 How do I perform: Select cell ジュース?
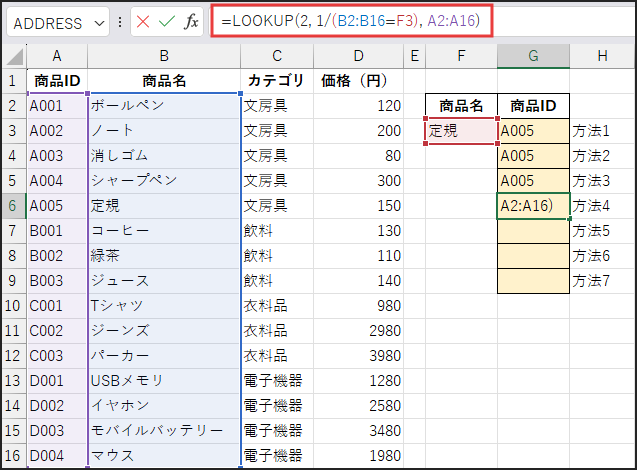click(164, 281)
